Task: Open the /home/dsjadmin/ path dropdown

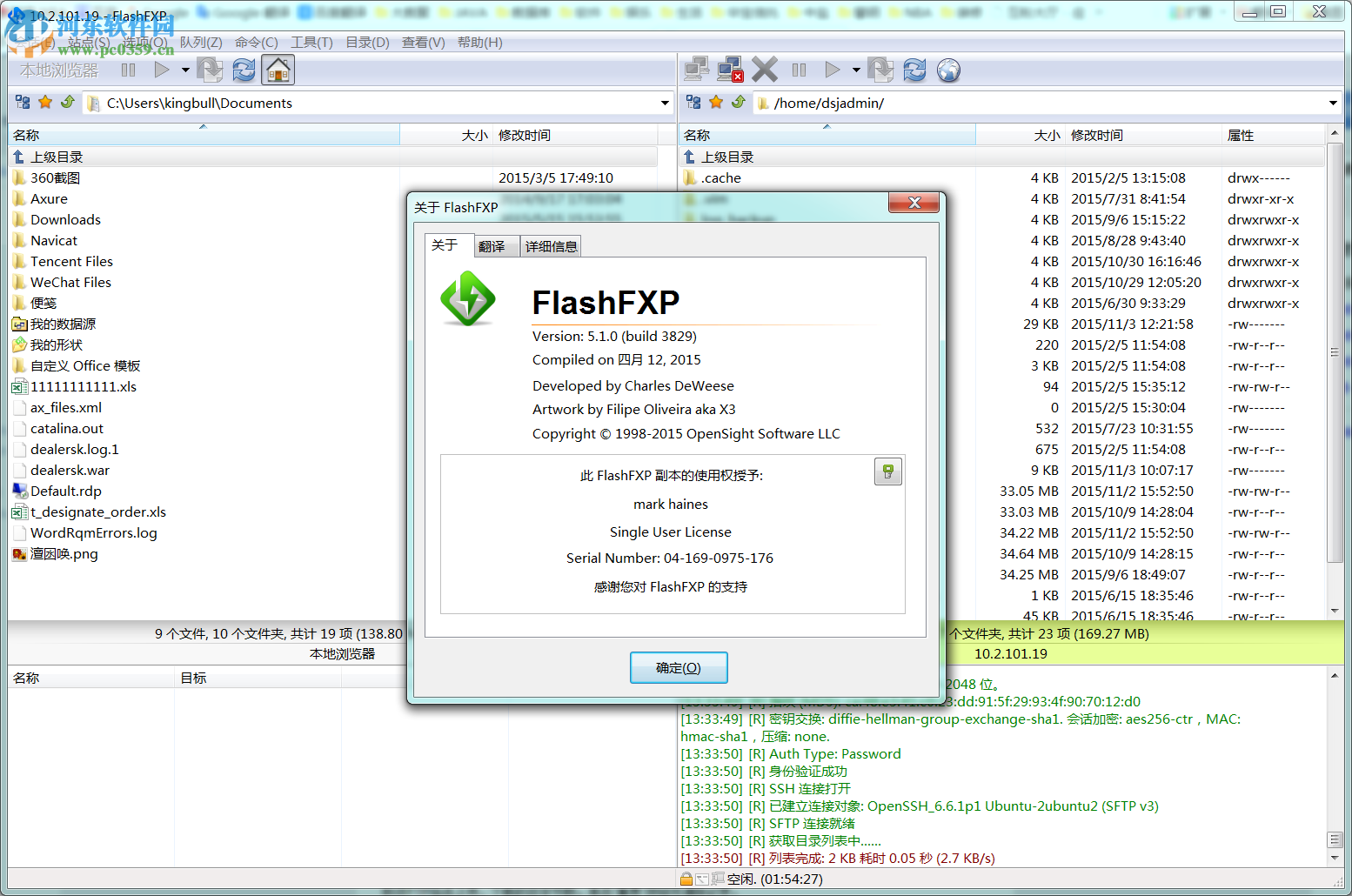Action: (1332, 103)
